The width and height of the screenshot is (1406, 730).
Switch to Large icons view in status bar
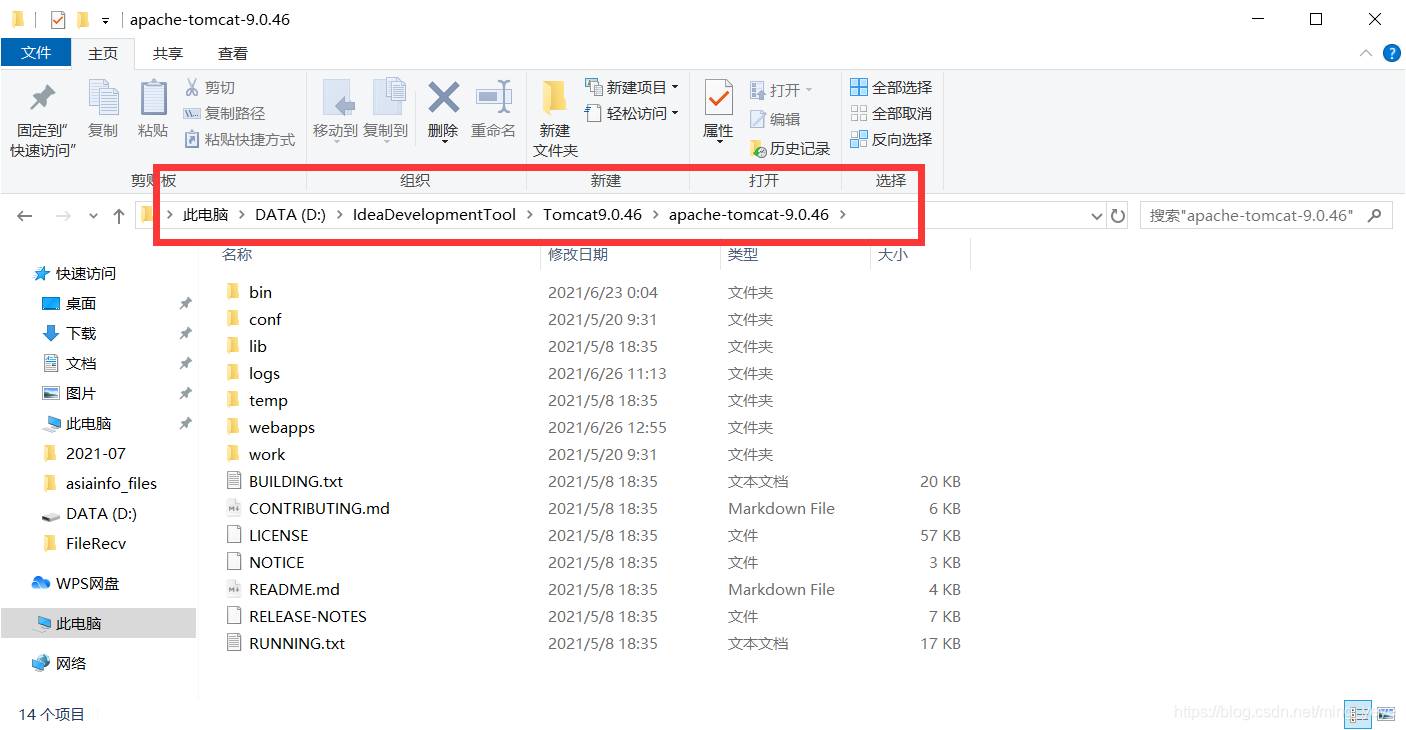[x=1385, y=713]
